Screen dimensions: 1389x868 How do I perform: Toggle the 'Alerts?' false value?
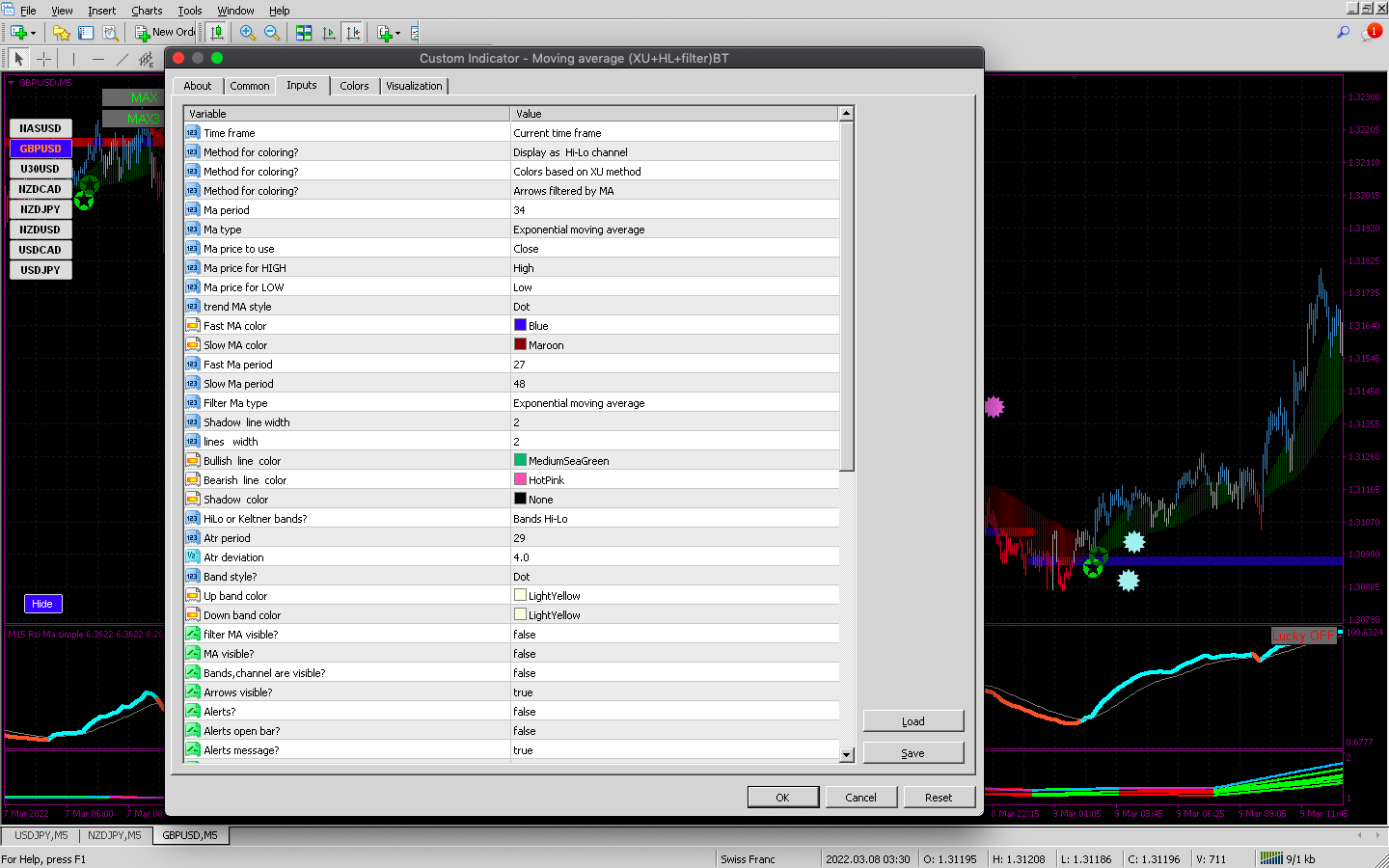(x=525, y=712)
